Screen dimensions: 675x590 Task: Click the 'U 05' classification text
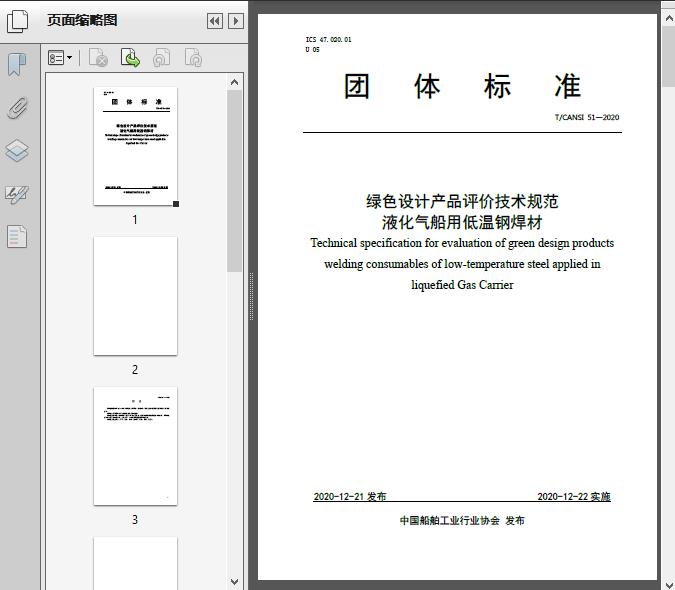tap(313, 50)
